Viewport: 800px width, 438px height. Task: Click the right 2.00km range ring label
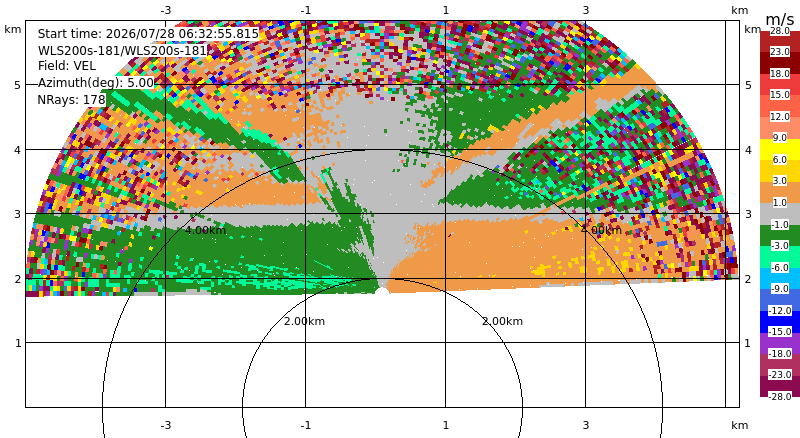coord(503,321)
